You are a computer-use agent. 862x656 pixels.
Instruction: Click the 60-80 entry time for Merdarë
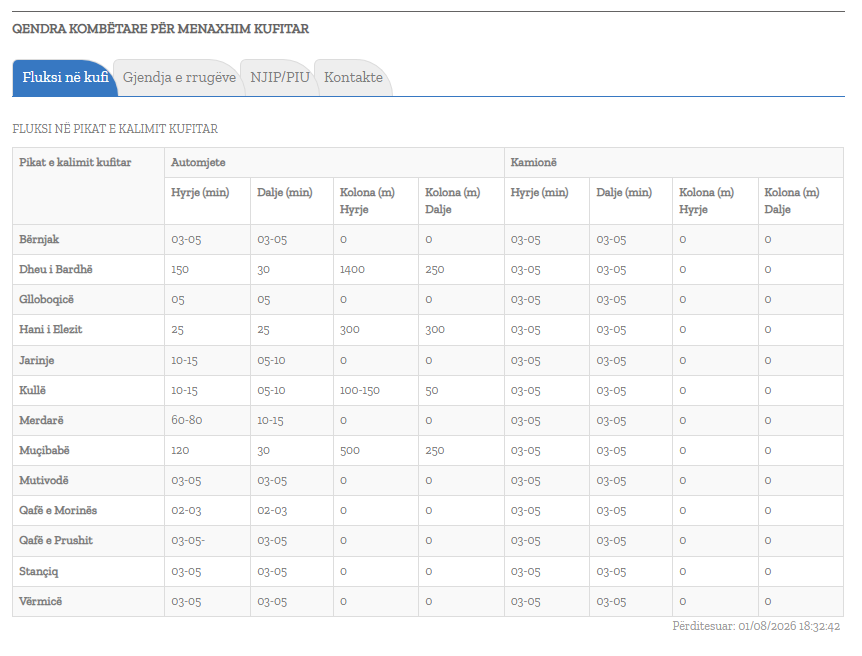(186, 420)
